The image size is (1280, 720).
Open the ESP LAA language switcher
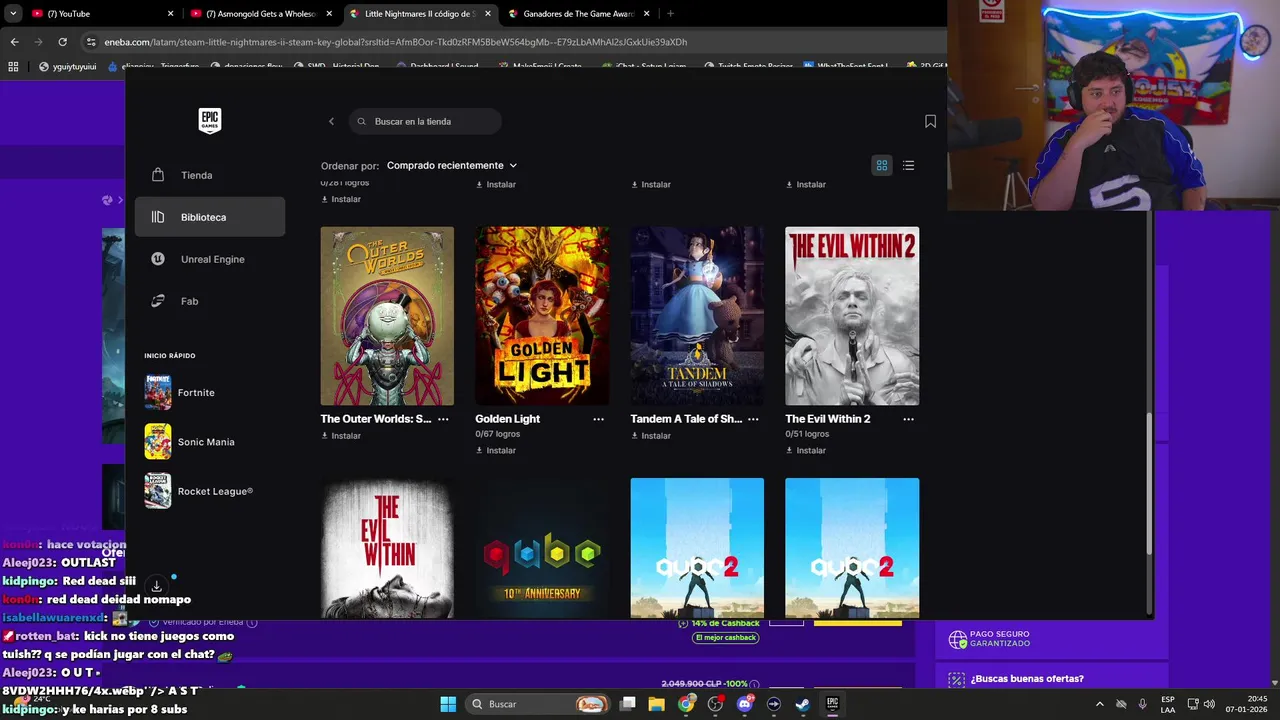pyautogui.click(x=1168, y=704)
